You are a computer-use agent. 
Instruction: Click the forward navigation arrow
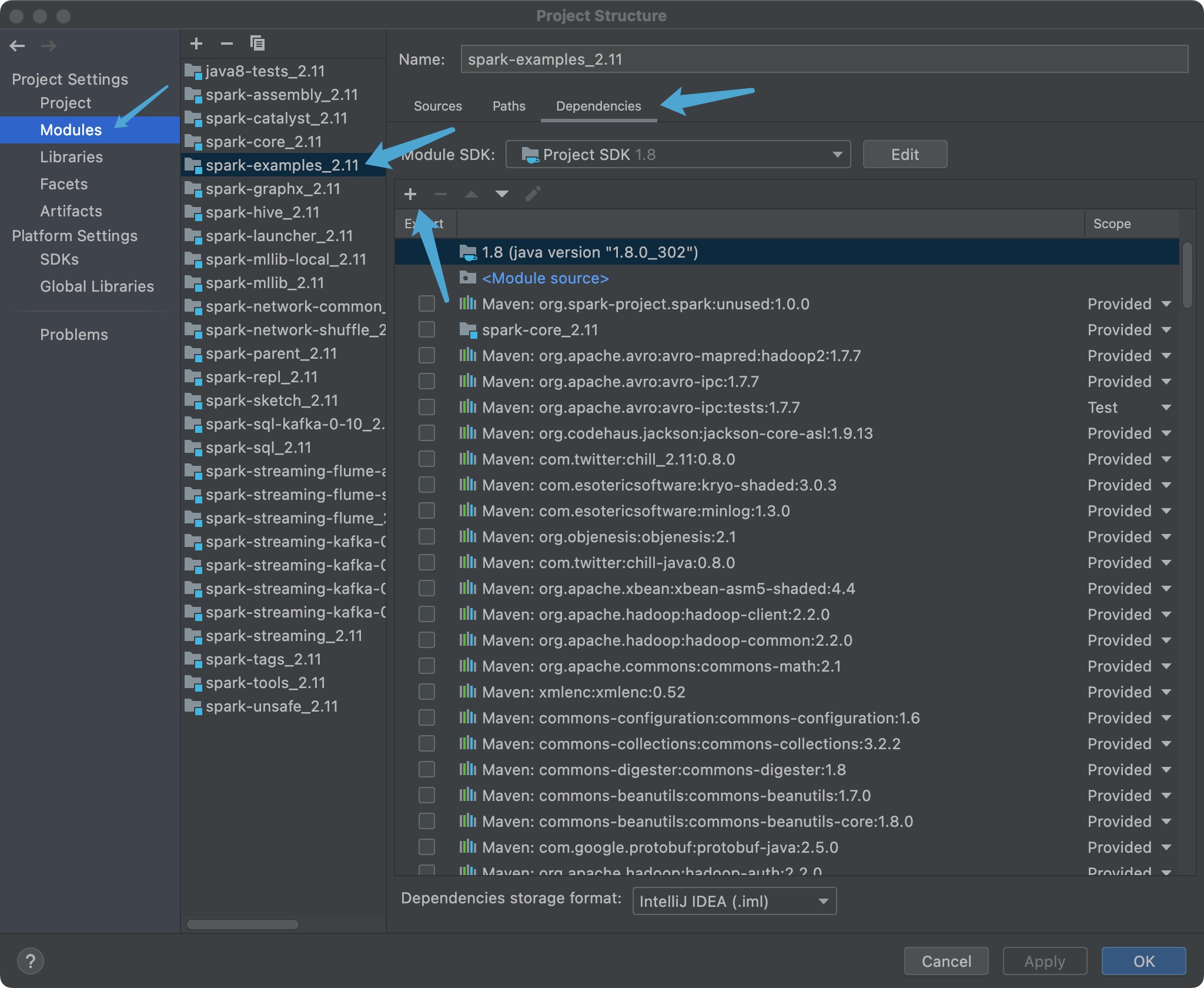click(x=49, y=45)
